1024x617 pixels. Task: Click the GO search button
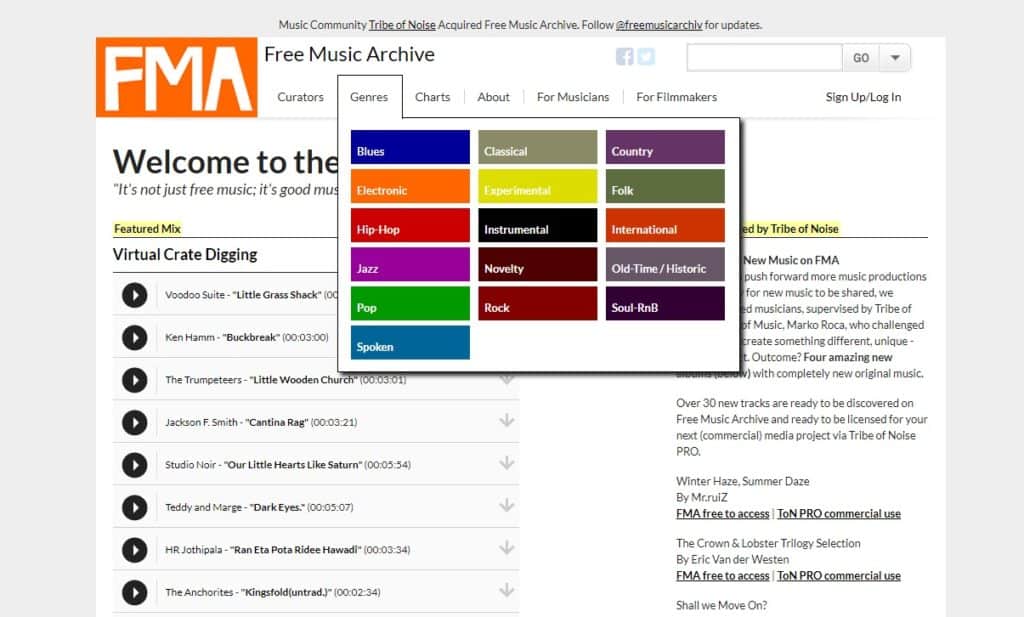[861, 57]
